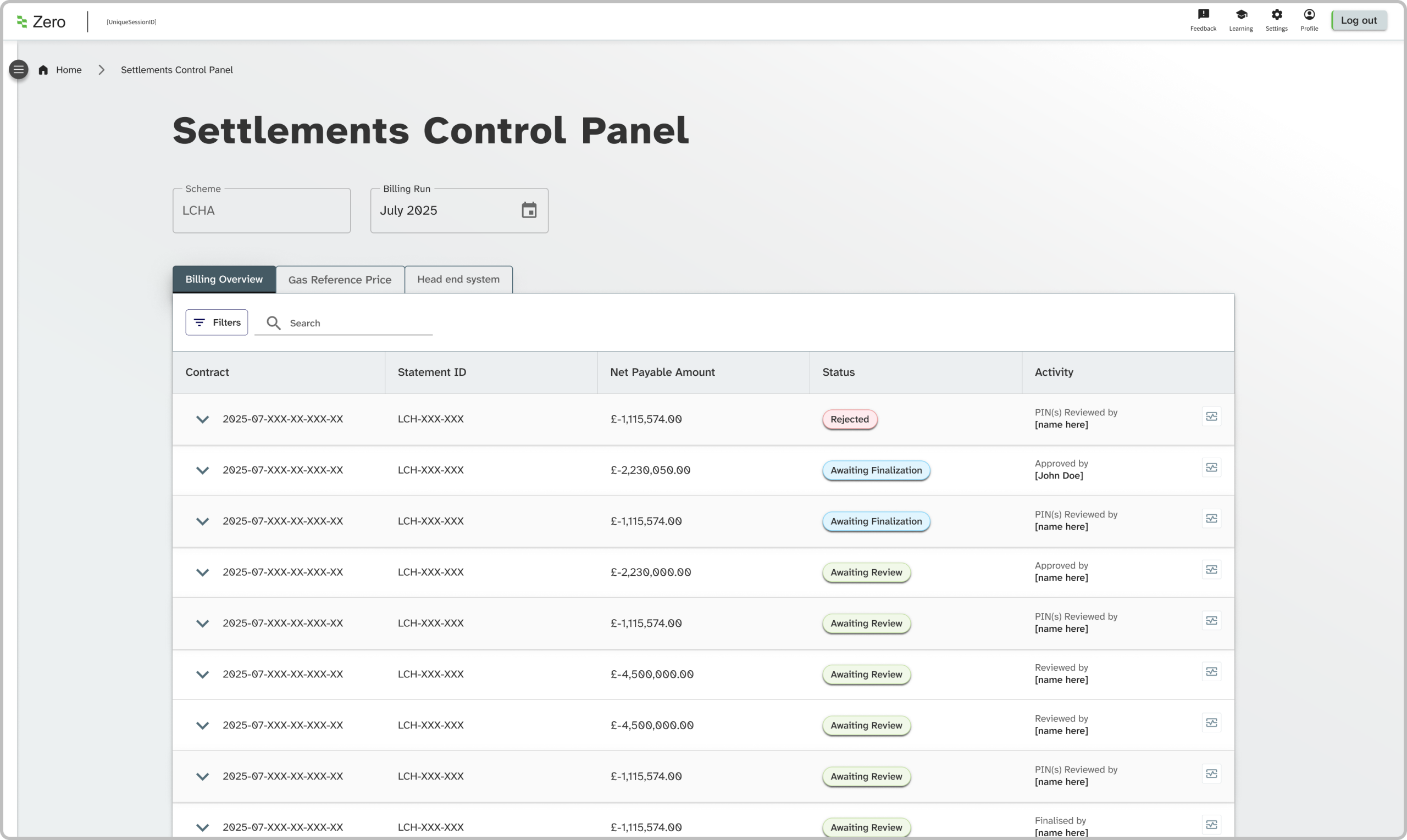Expand the £-2,230,000.00 contract row
Image resolution: width=1407 pixels, height=840 pixels.
(202, 572)
